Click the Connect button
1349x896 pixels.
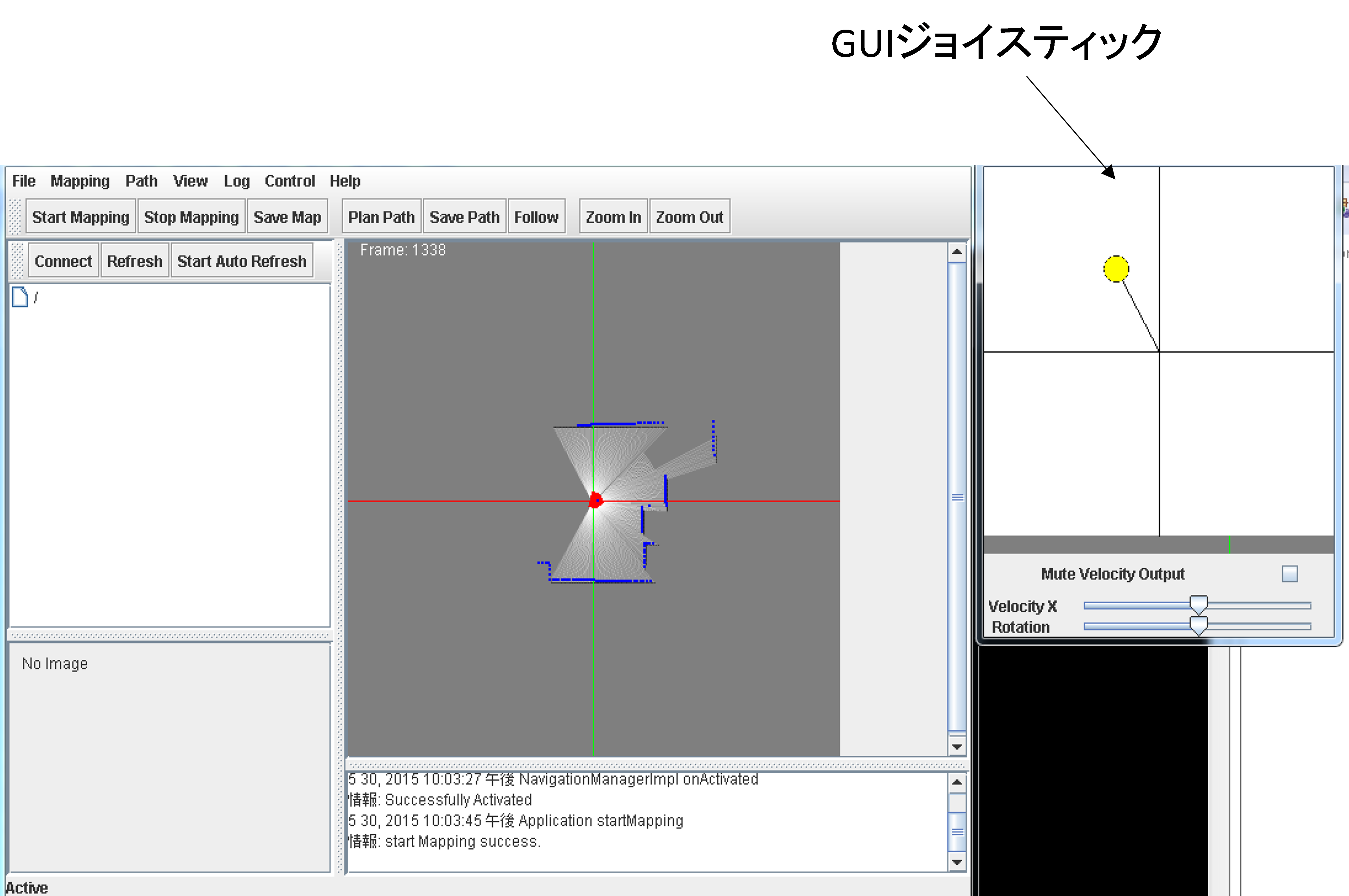pyautogui.click(x=62, y=261)
